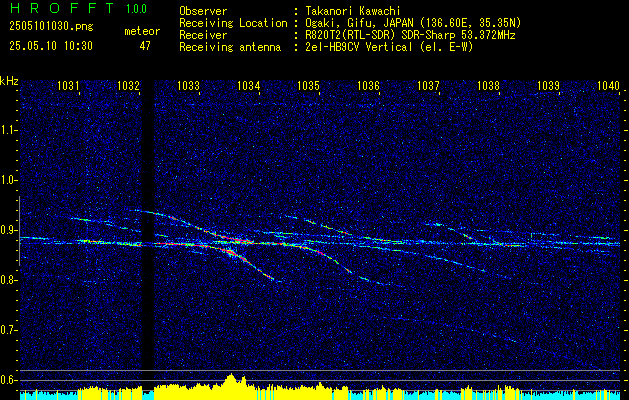Click the version number 1.0.0
Viewport: 629px width, 400px height.
[136, 9]
